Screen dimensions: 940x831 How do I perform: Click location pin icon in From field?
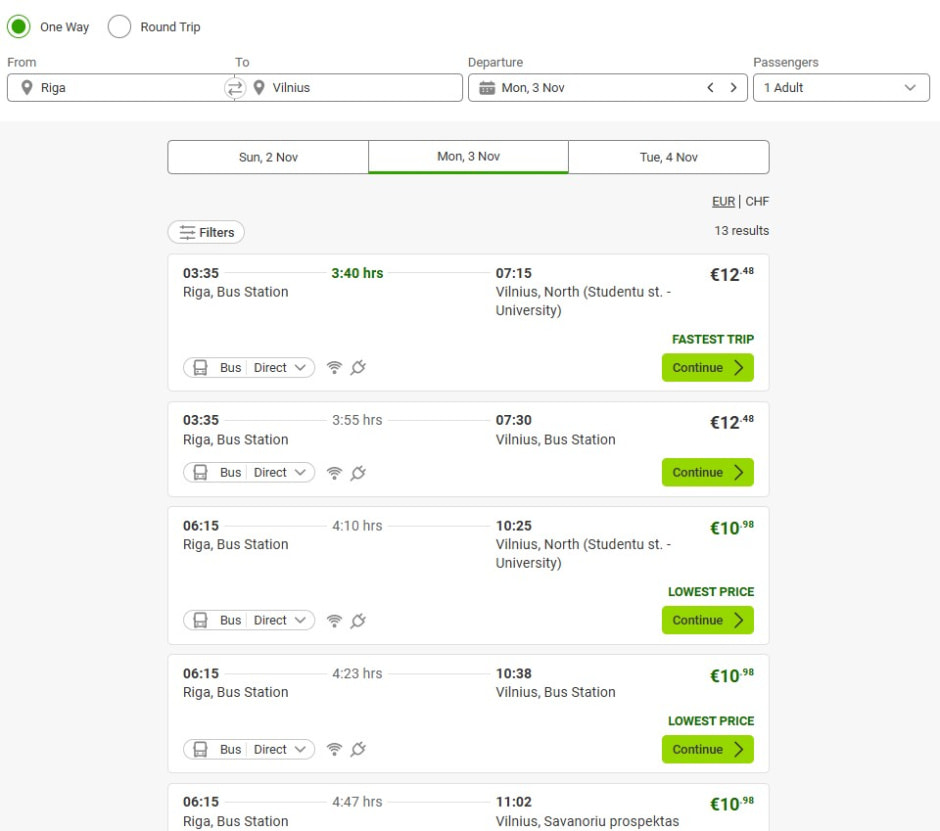(27, 88)
